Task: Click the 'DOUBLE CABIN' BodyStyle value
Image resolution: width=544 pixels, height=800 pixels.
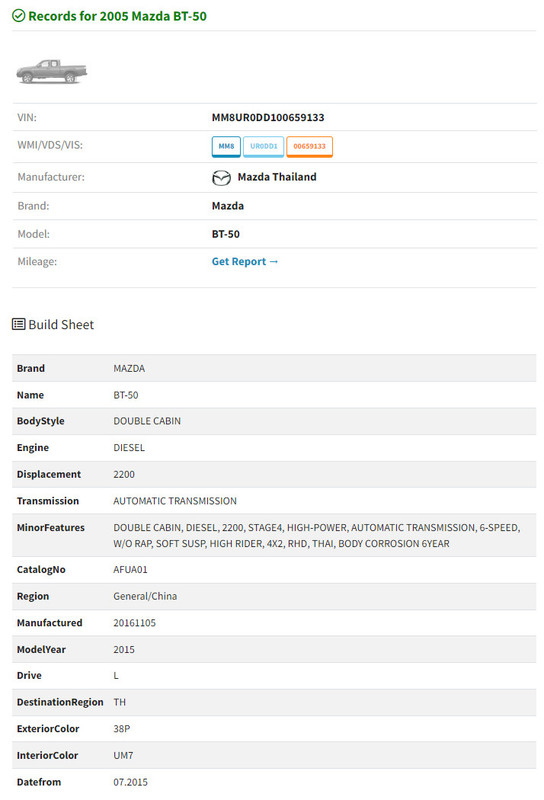Action: [147, 421]
